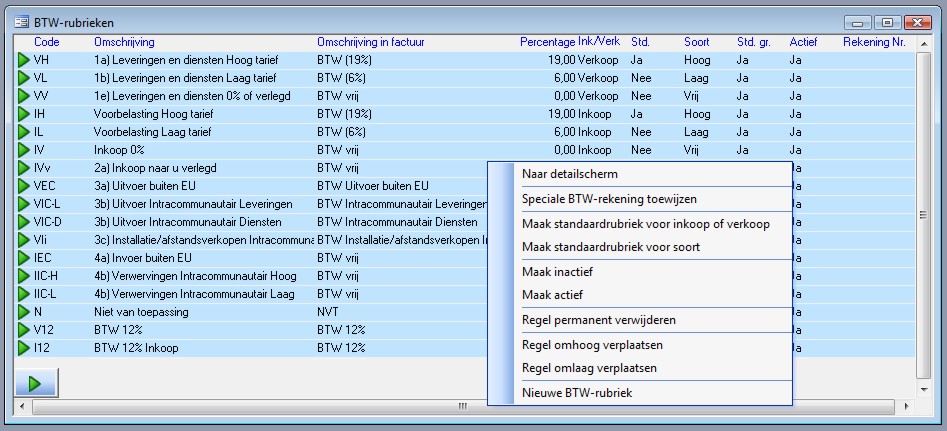Select the green arrow next to code IH
This screenshot has height=431, width=947.
24,114
